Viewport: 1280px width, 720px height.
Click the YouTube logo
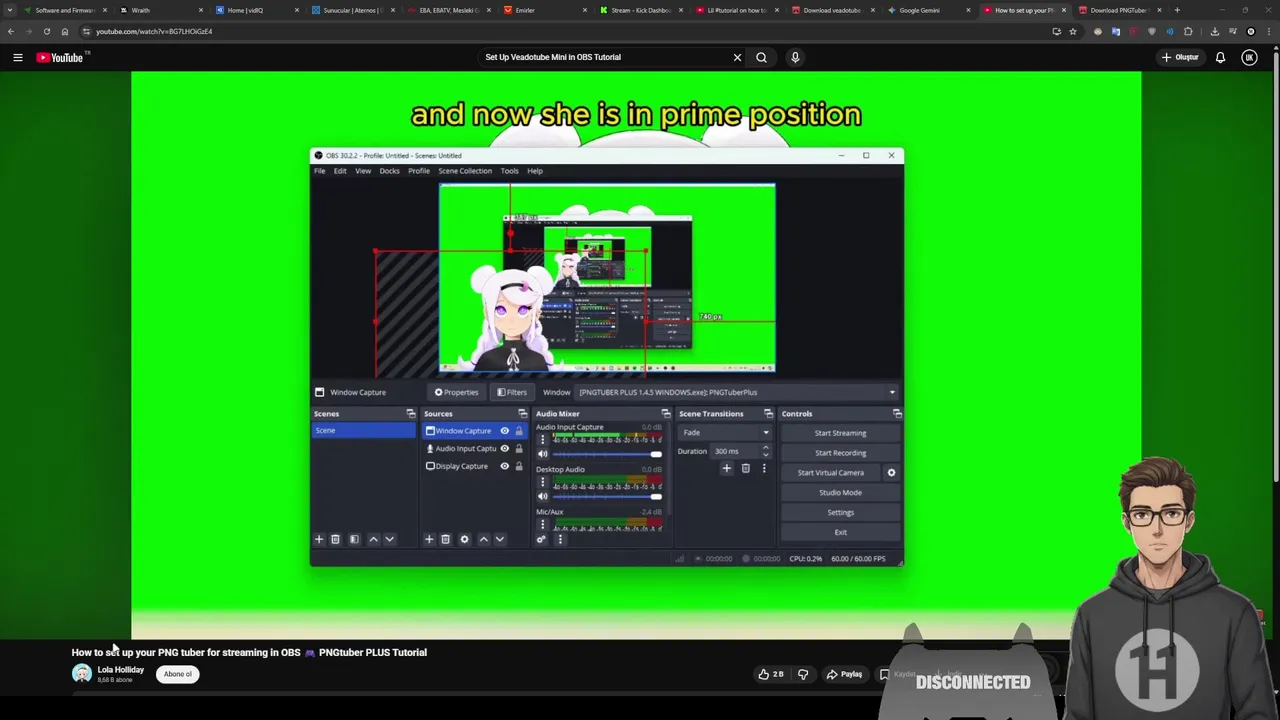tap(60, 57)
